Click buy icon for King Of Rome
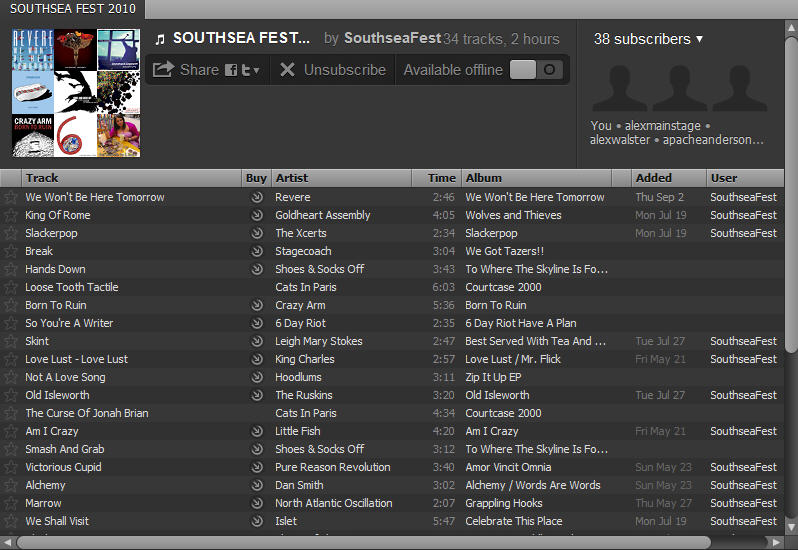The image size is (798, 550). click(257, 215)
